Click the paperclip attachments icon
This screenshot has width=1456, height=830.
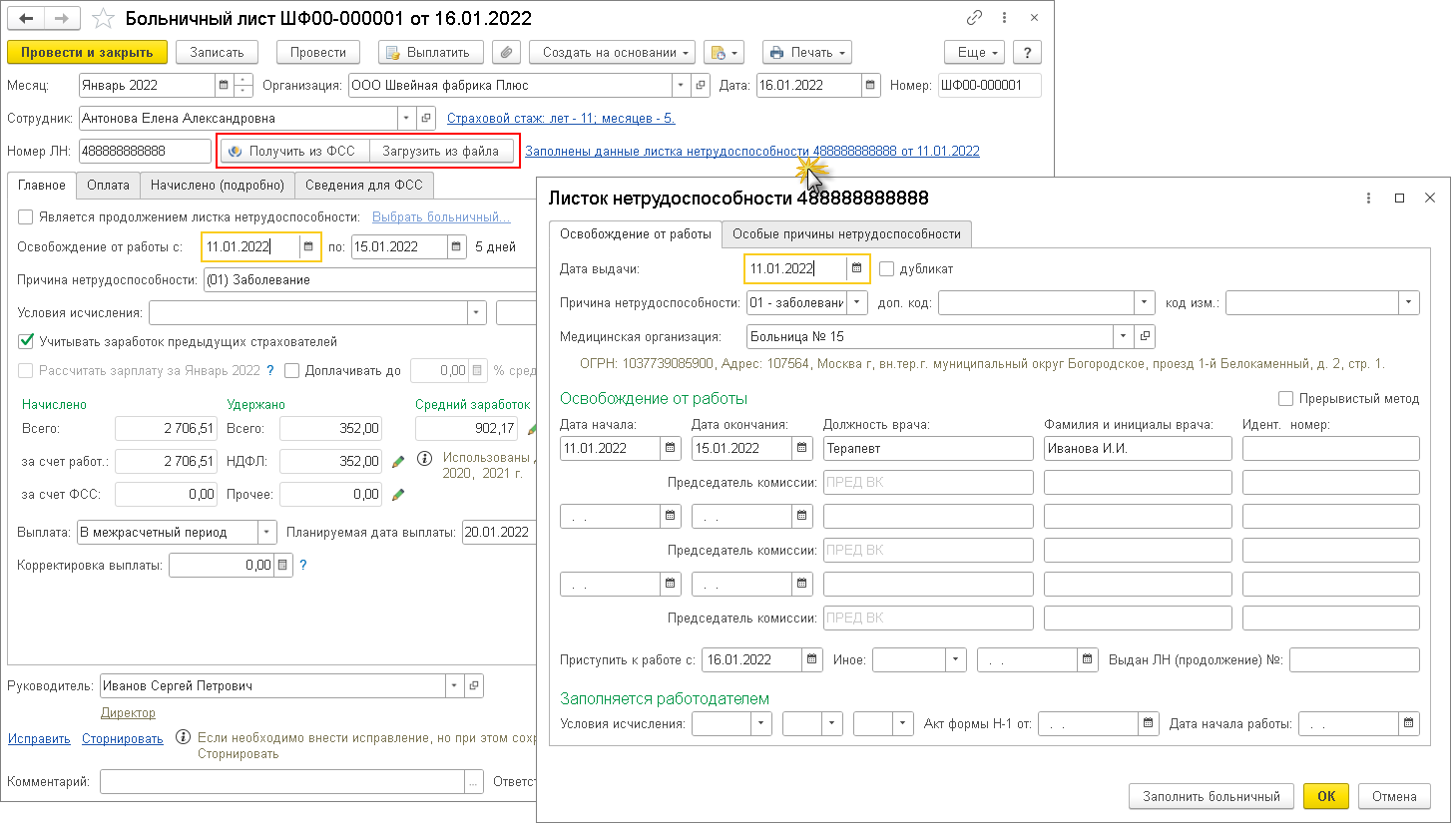point(507,53)
